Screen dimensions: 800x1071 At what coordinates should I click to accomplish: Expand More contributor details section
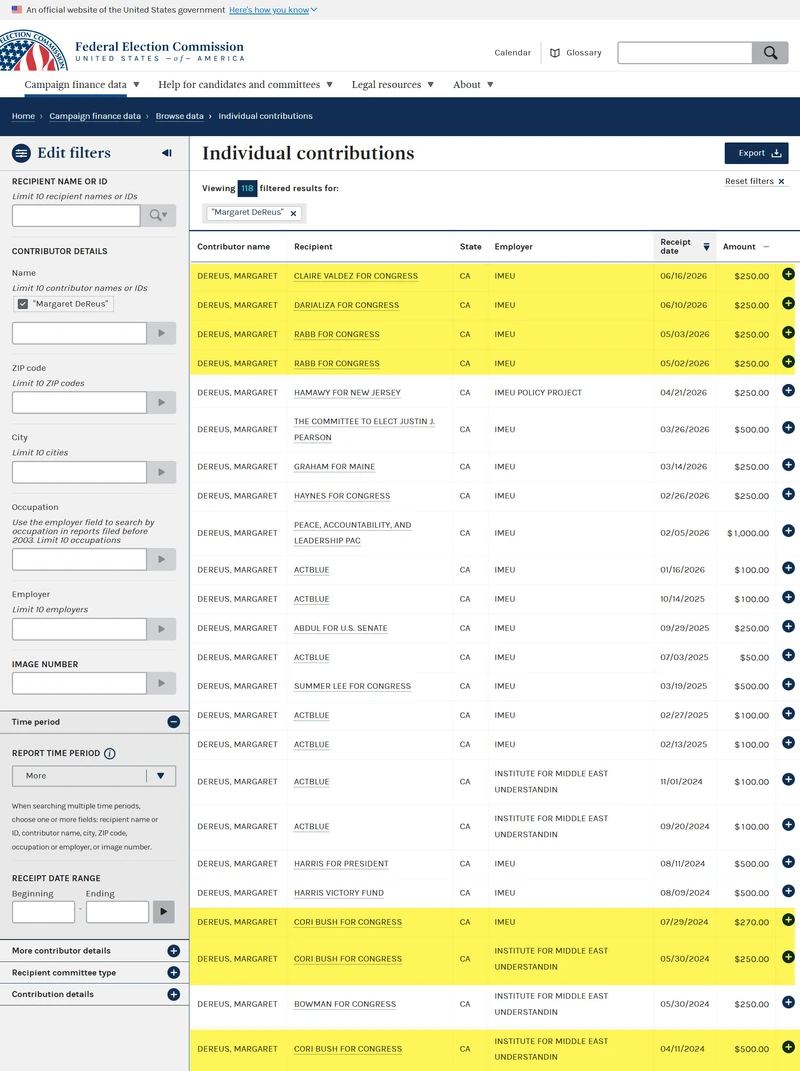click(174, 951)
